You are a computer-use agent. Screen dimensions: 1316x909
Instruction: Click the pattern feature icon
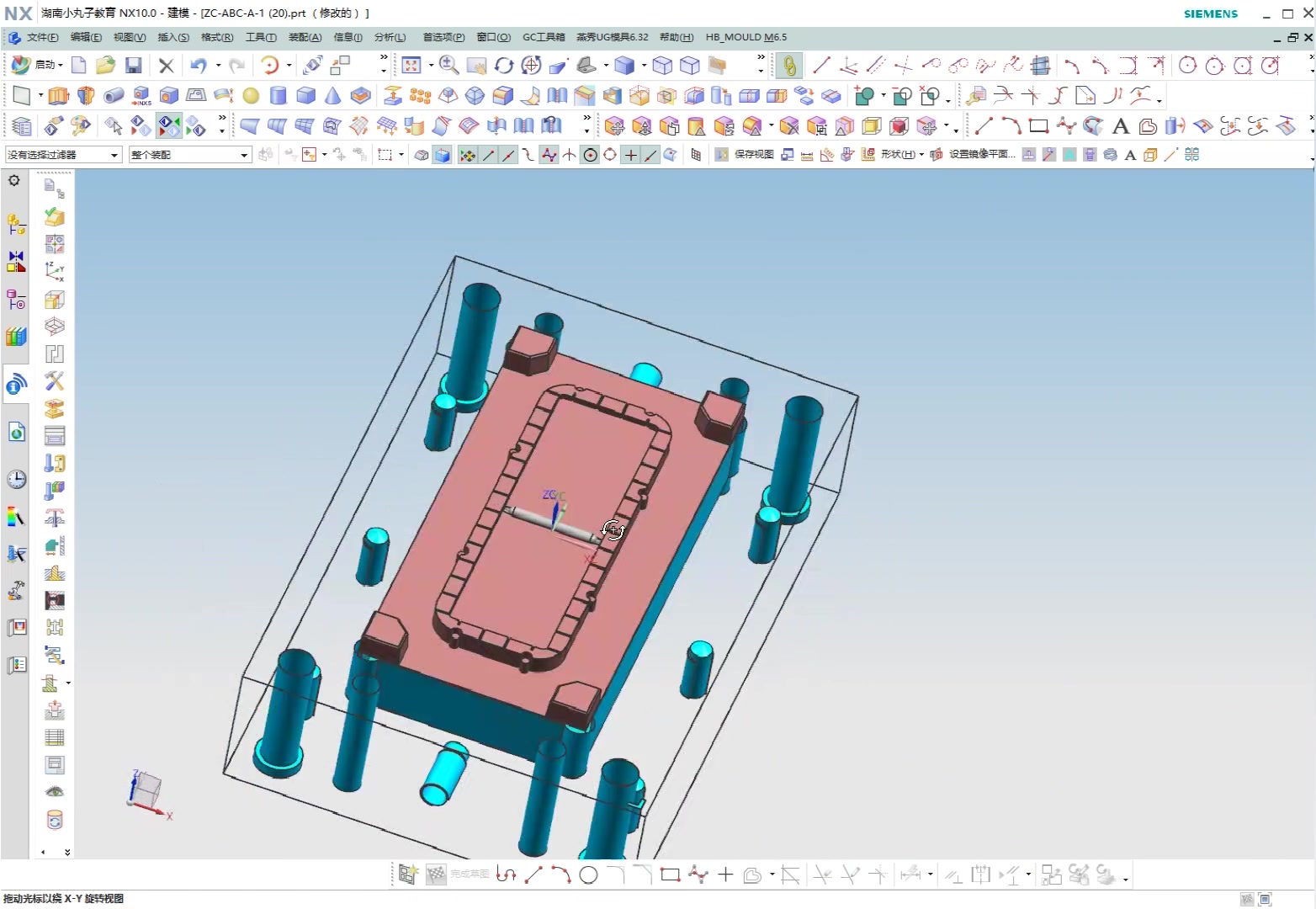click(x=420, y=96)
